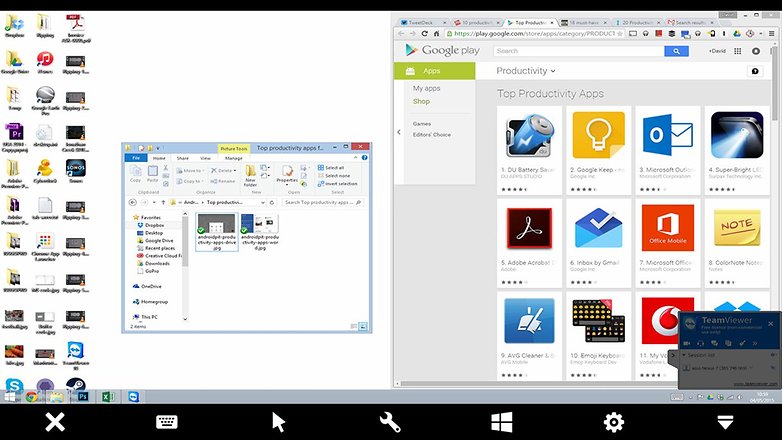This screenshot has height=440, width=782.
Task: Open My apps link
Action: (426, 88)
